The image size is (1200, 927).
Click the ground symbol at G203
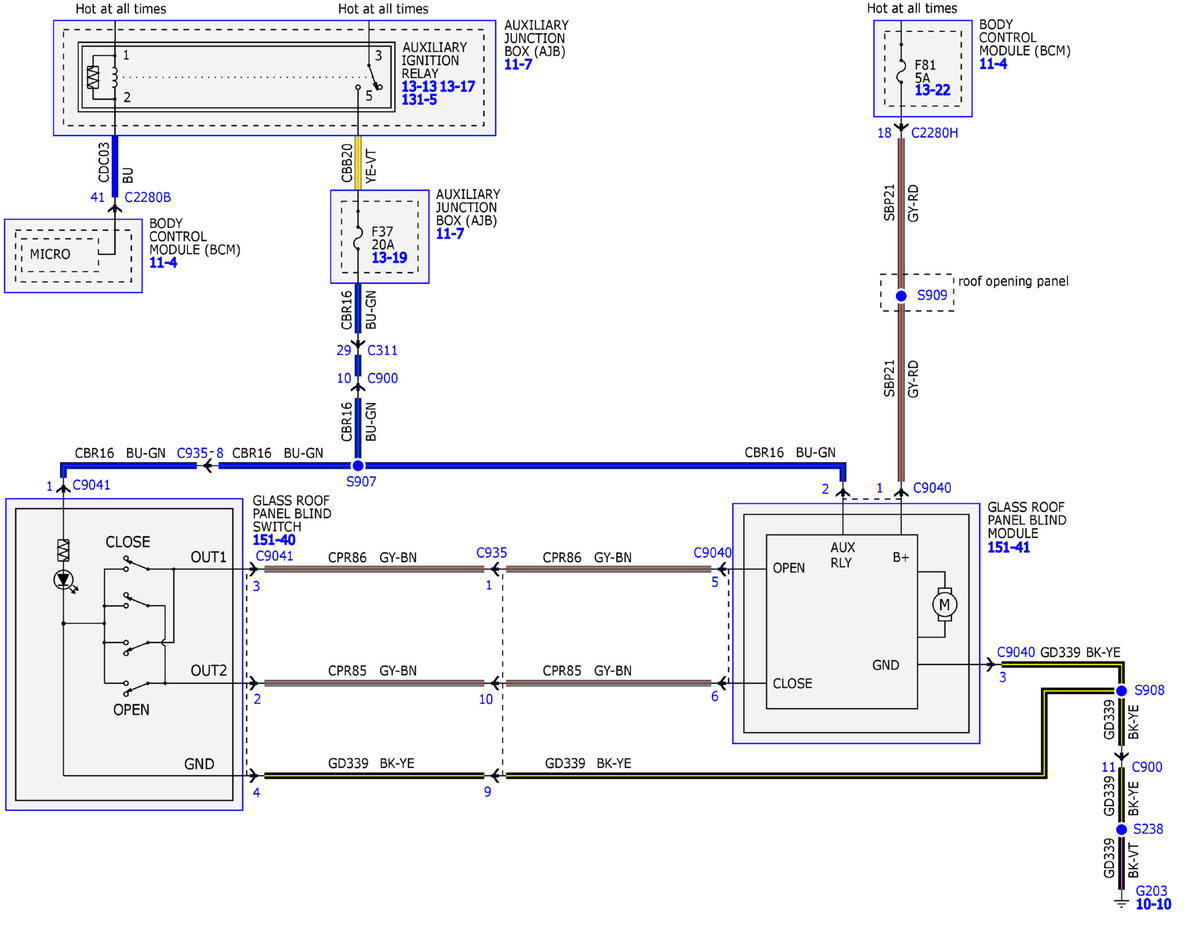[x=1121, y=903]
